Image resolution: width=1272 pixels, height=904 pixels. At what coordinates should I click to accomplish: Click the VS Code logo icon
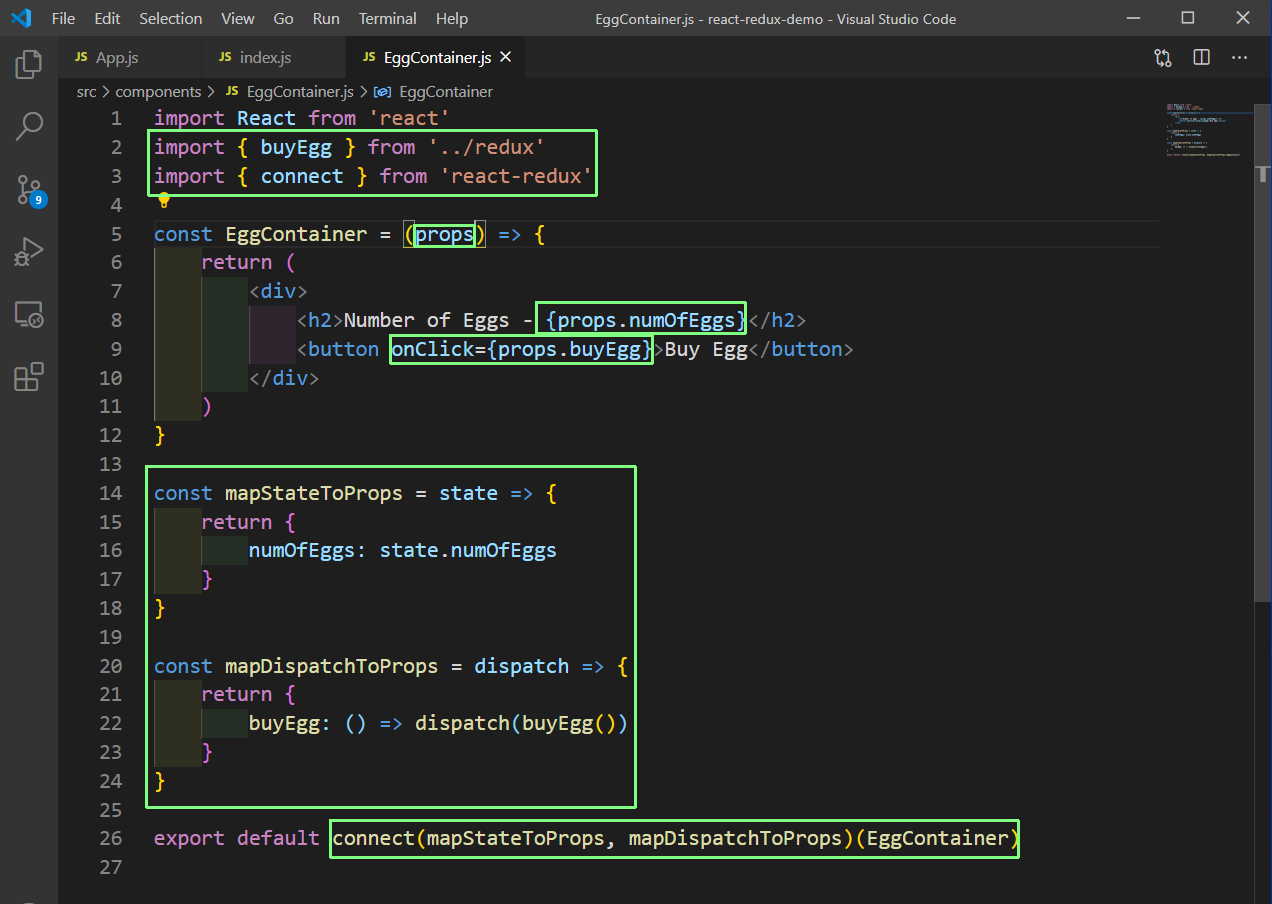pos(21,18)
